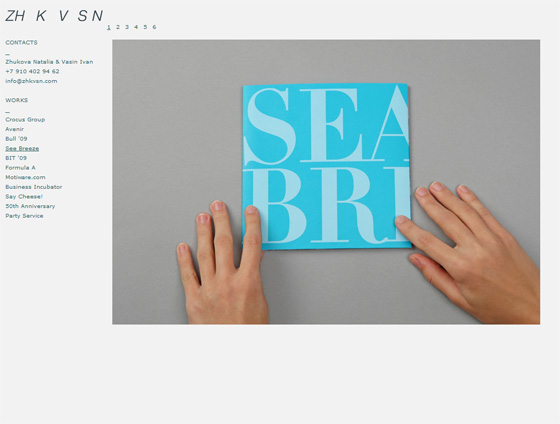Open the Motiware.com project
Image resolution: width=560 pixels, height=424 pixels.
point(25,178)
